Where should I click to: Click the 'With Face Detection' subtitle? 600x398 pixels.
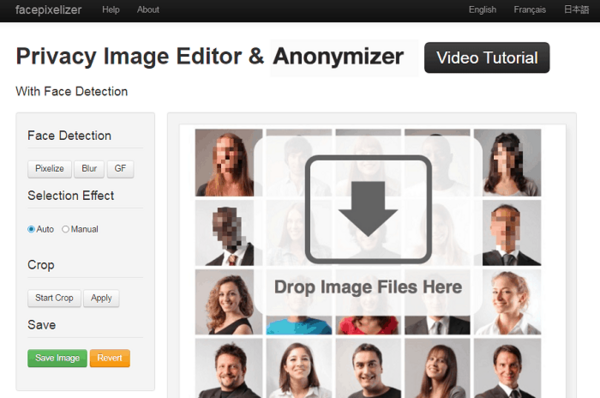[72, 91]
